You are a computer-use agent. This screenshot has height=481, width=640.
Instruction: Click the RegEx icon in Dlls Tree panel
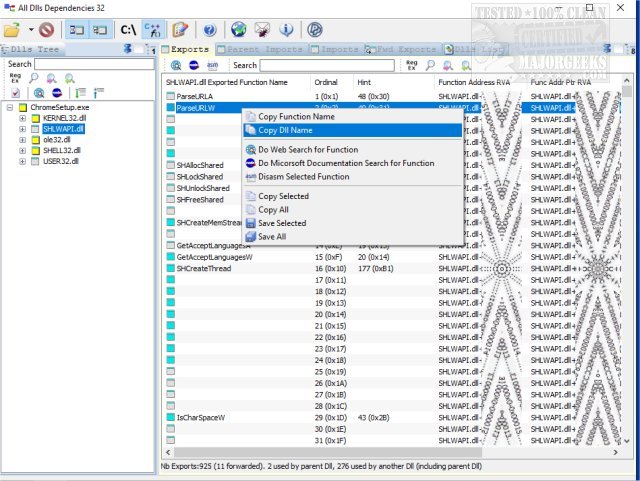pos(14,78)
